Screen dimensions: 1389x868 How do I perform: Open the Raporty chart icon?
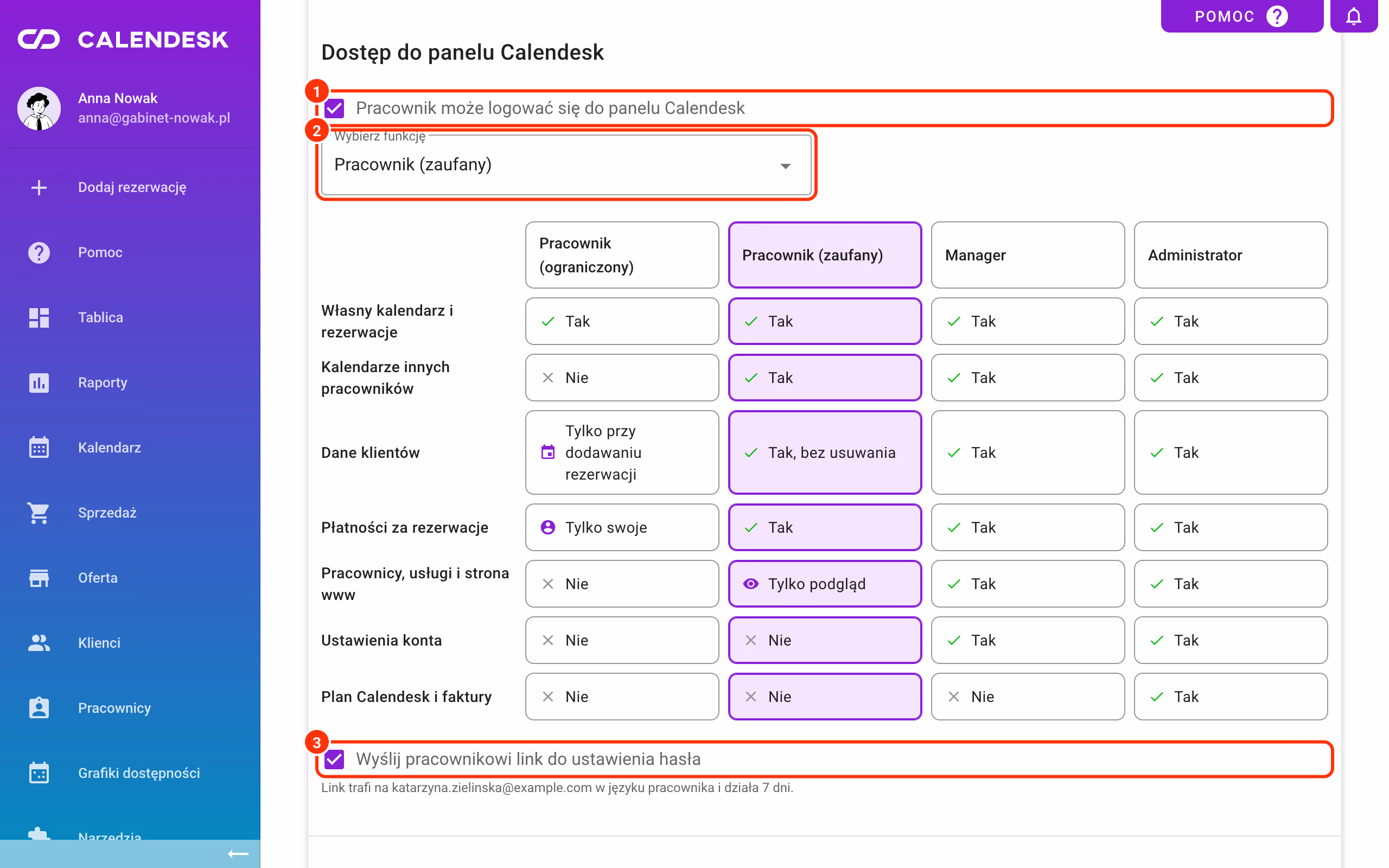pos(39,382)
